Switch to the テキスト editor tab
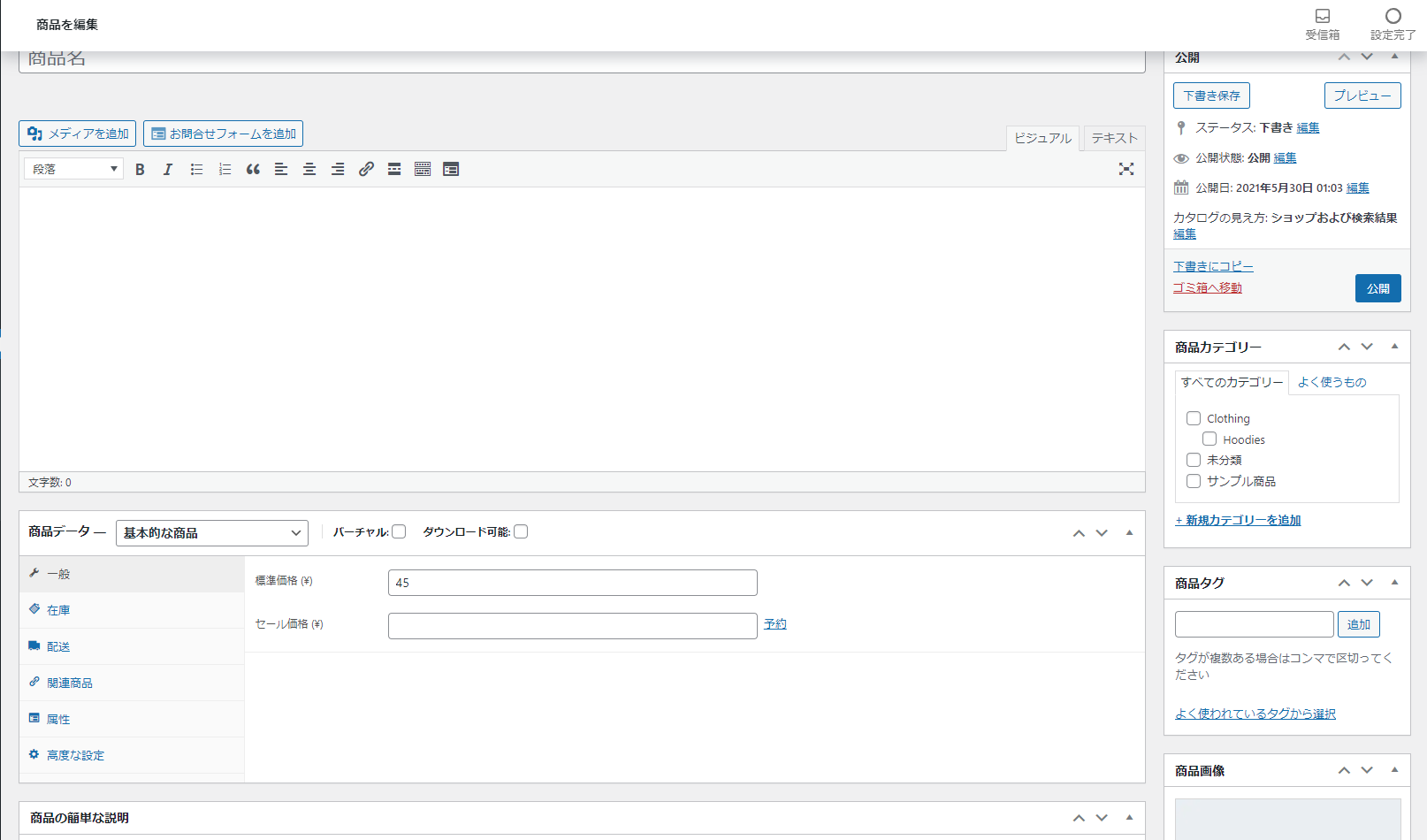 coord(1114,138)
